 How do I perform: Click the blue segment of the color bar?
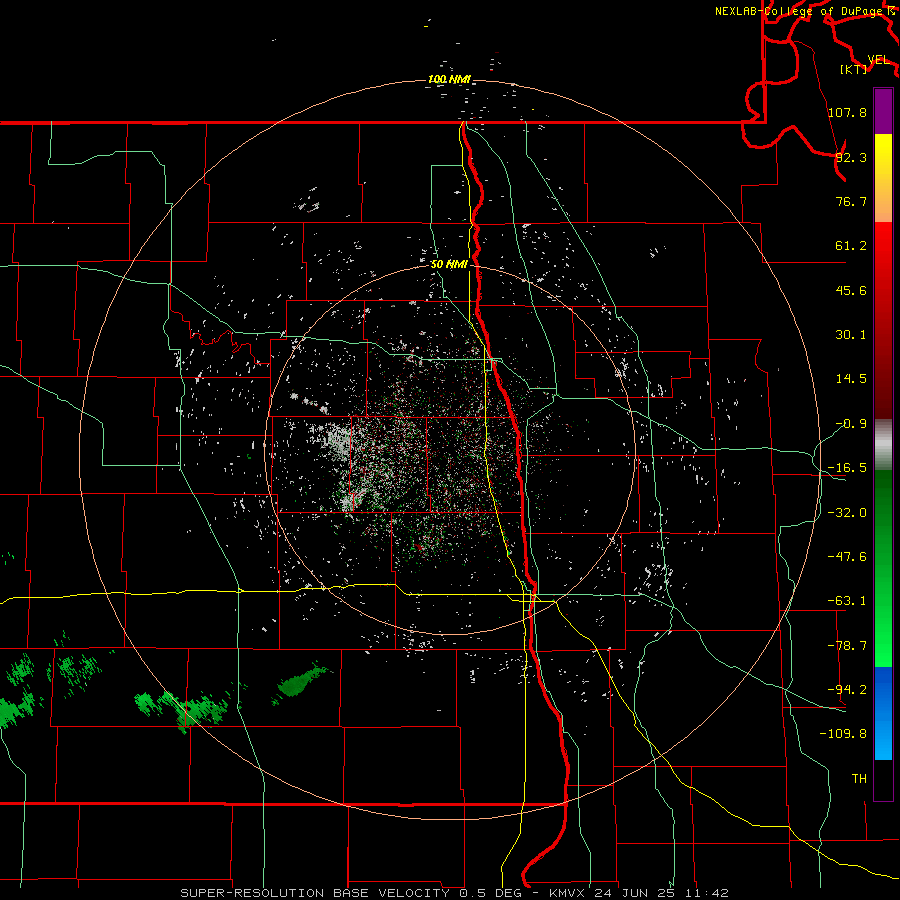click(x=883, y=713)
